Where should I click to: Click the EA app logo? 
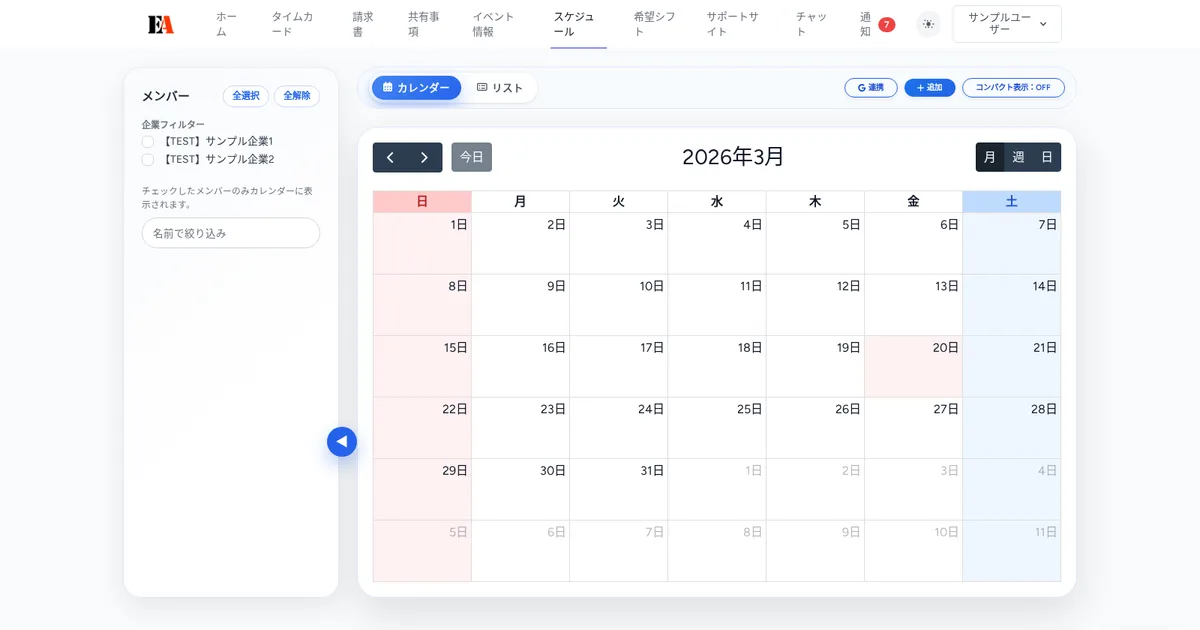coord(162,23)
